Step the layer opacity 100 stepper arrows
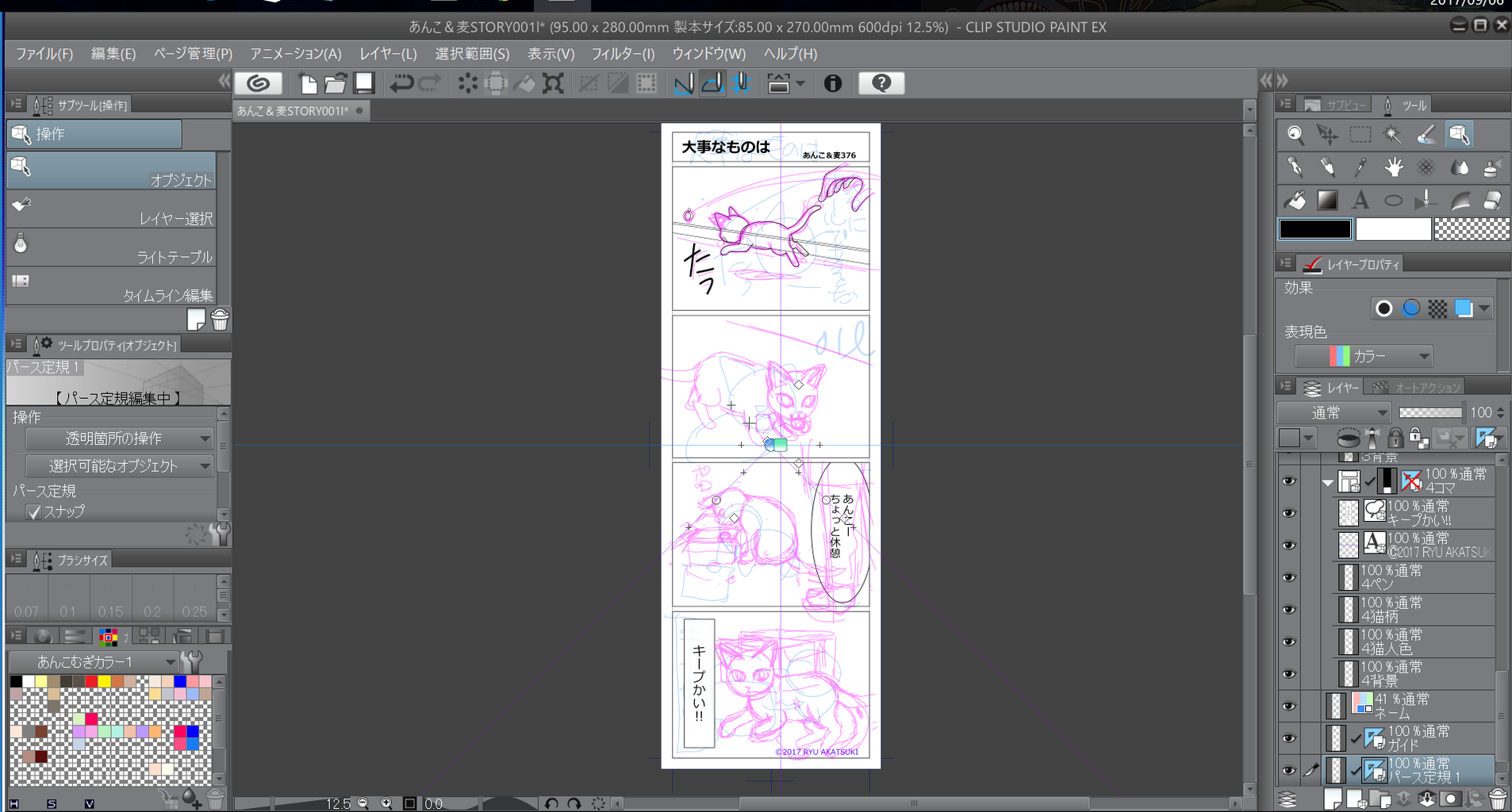This screenshot has height=812, width=1512. point(1500,412)
